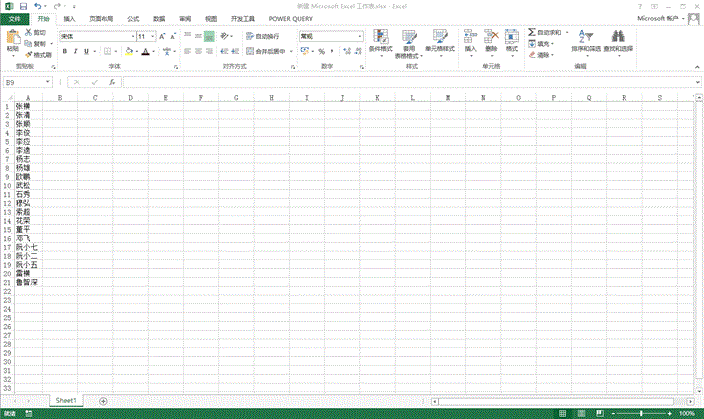Screen dimensions: 704x419
Task: Click the add new sheet plus button
Action: [x=103, y=400]
